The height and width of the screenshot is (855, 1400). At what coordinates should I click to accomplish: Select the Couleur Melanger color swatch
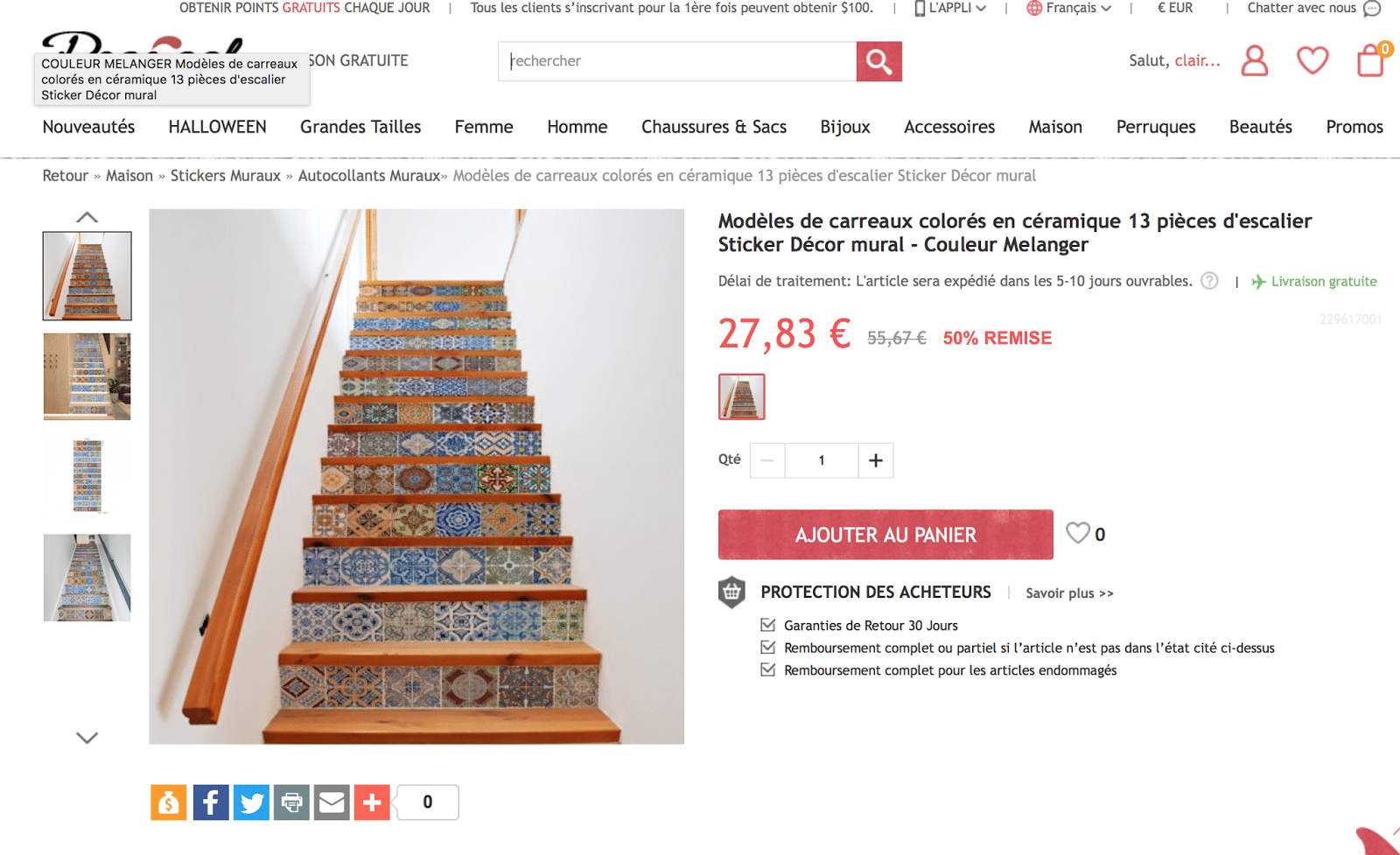tap(742, 396)
